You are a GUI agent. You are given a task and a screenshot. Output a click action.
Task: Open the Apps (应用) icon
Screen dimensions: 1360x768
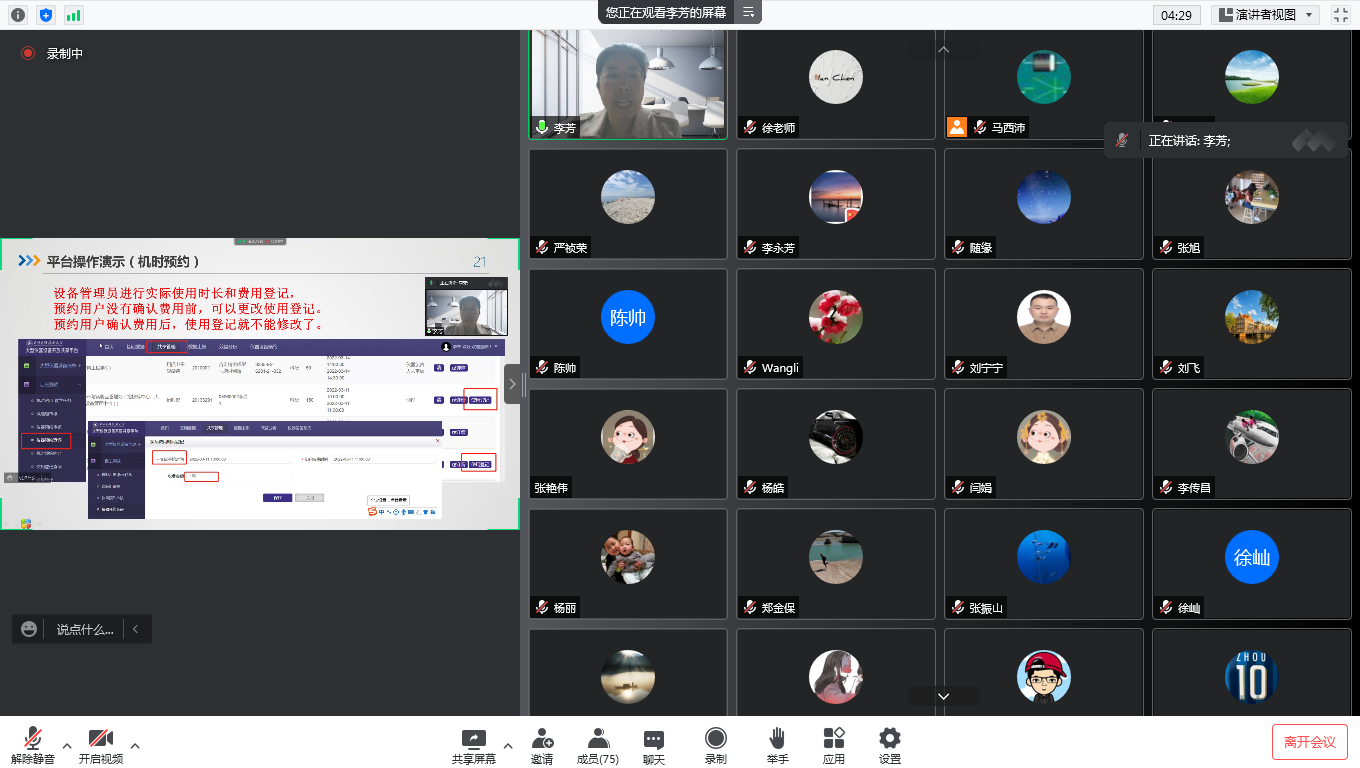tap(834, 745)
